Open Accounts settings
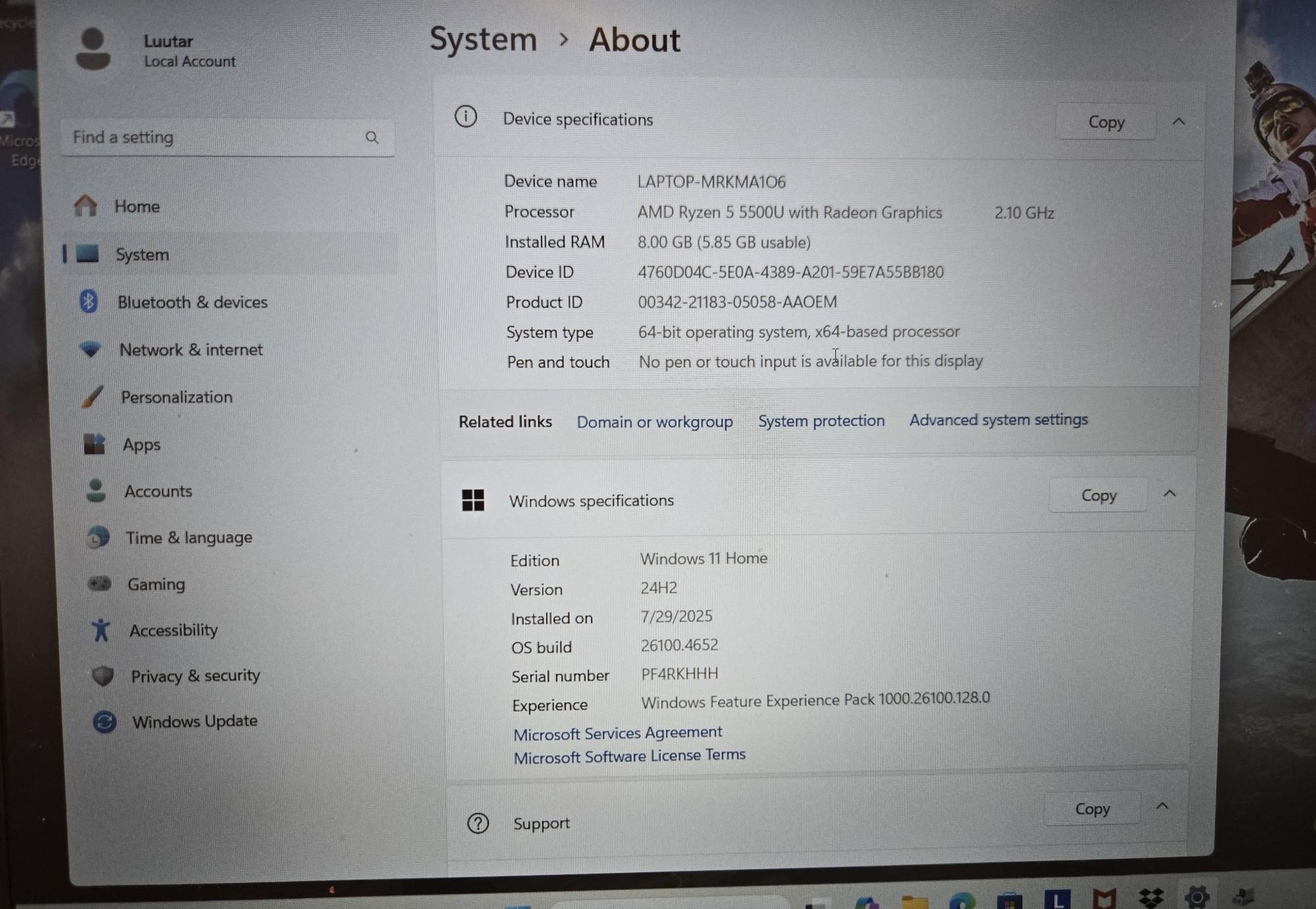1316x909 pixels. [158, 491]
